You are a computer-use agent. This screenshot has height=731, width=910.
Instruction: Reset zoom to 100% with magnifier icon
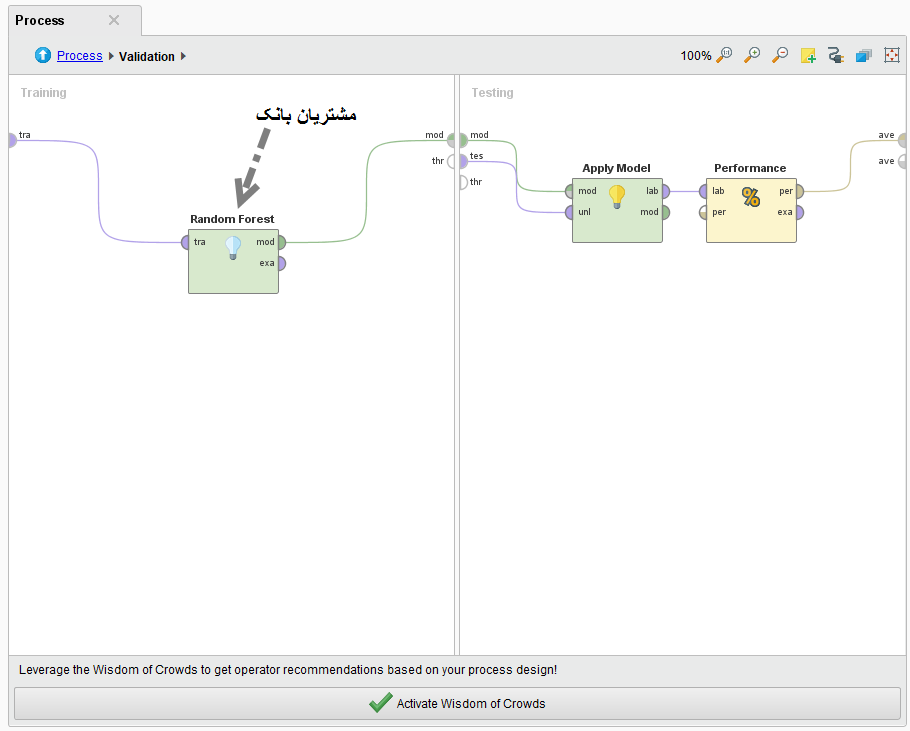point(724,55)
